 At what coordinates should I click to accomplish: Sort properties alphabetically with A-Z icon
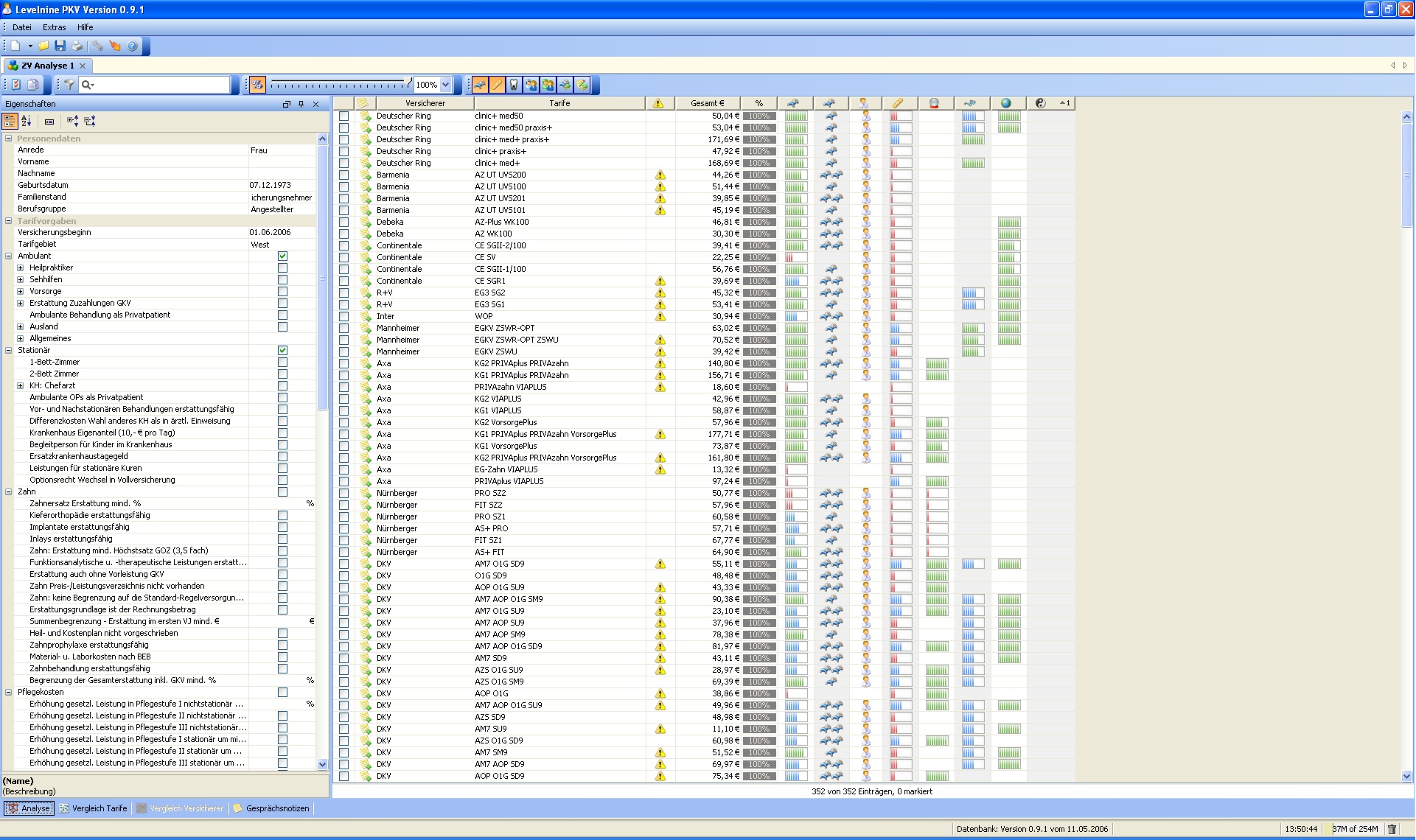tap(27, 121)
